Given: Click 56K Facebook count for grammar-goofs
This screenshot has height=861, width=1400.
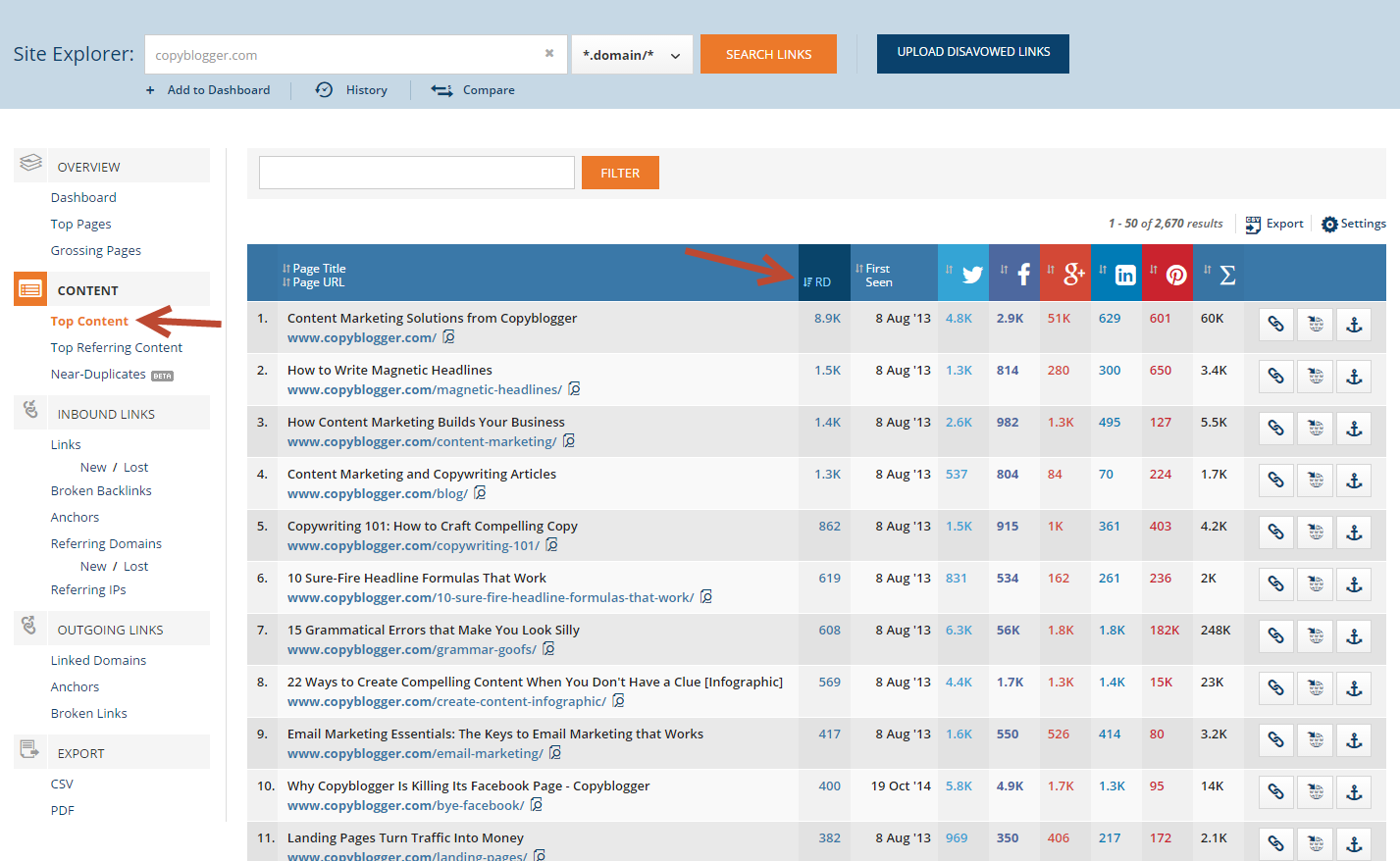Looking at the screenshot, I should 1009,631.
